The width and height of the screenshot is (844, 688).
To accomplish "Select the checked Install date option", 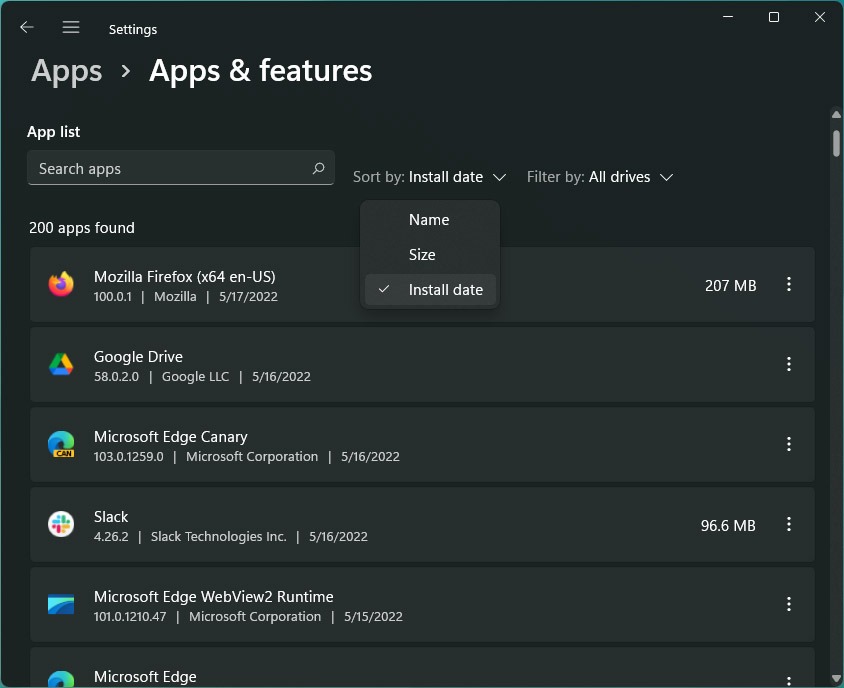I will click(x=445, y=290).
